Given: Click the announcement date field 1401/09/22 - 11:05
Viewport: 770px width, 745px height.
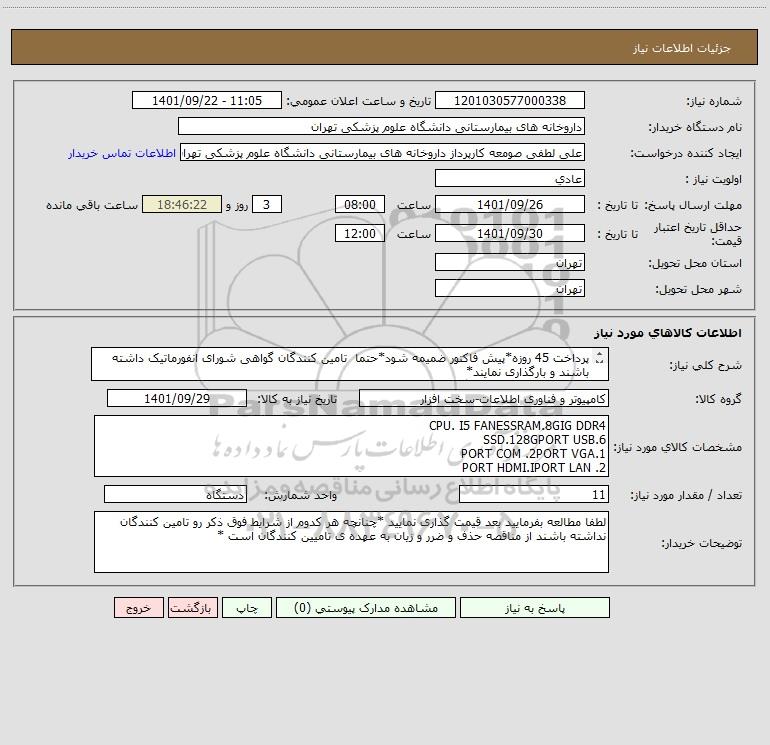Looking at the screenshot, I should pyautogui.click(x=207, y=100).
